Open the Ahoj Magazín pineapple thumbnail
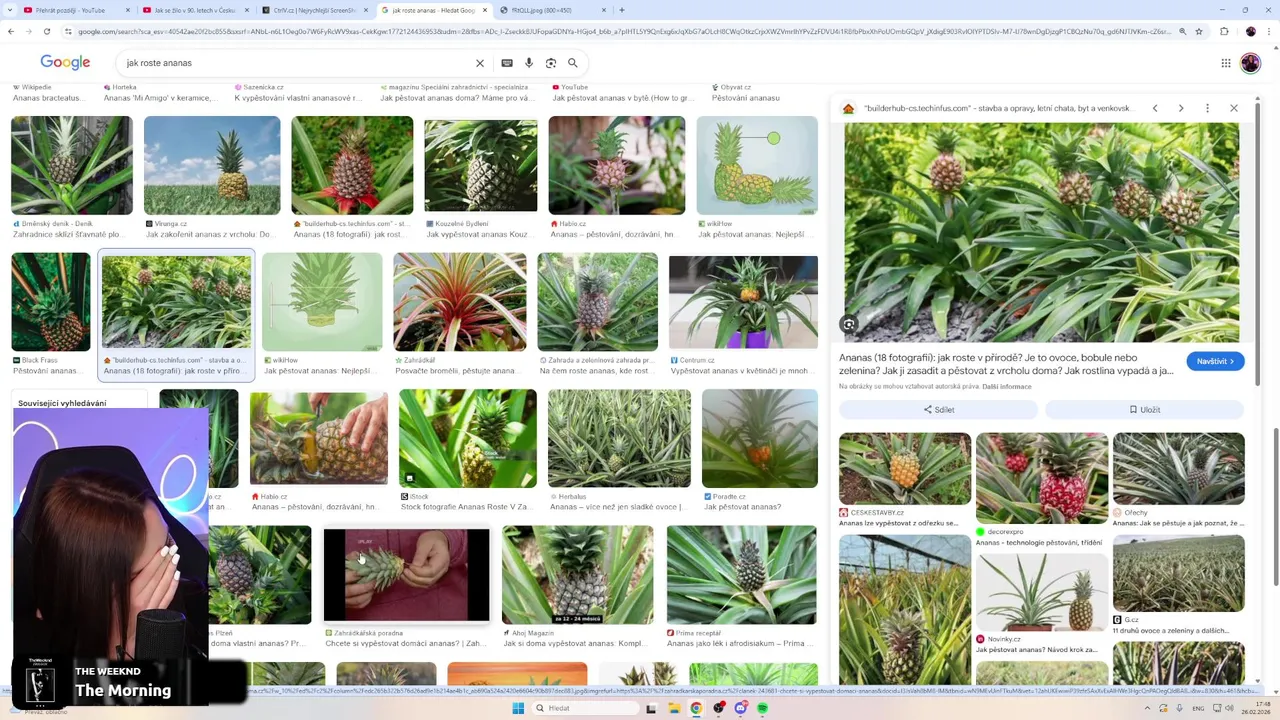The height and width of the screenshot is (720, 1280). [x=577, y=575]
